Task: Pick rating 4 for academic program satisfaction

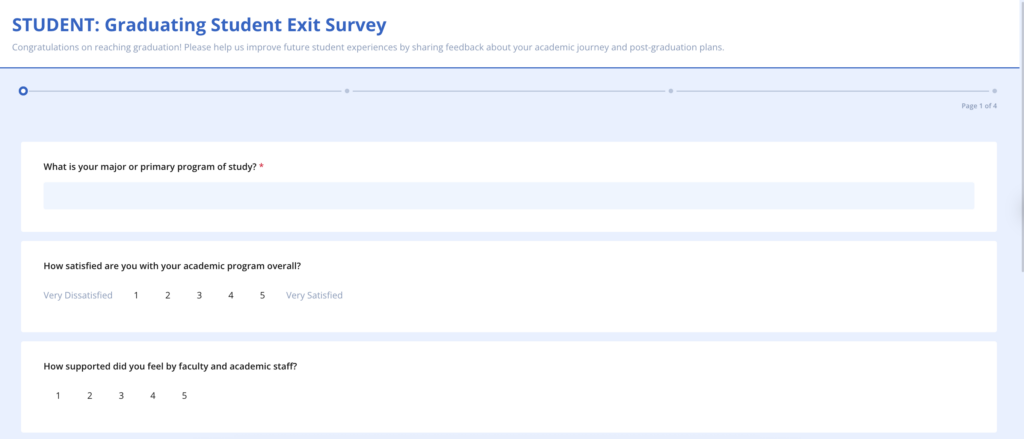Action: tap(231, 295)
